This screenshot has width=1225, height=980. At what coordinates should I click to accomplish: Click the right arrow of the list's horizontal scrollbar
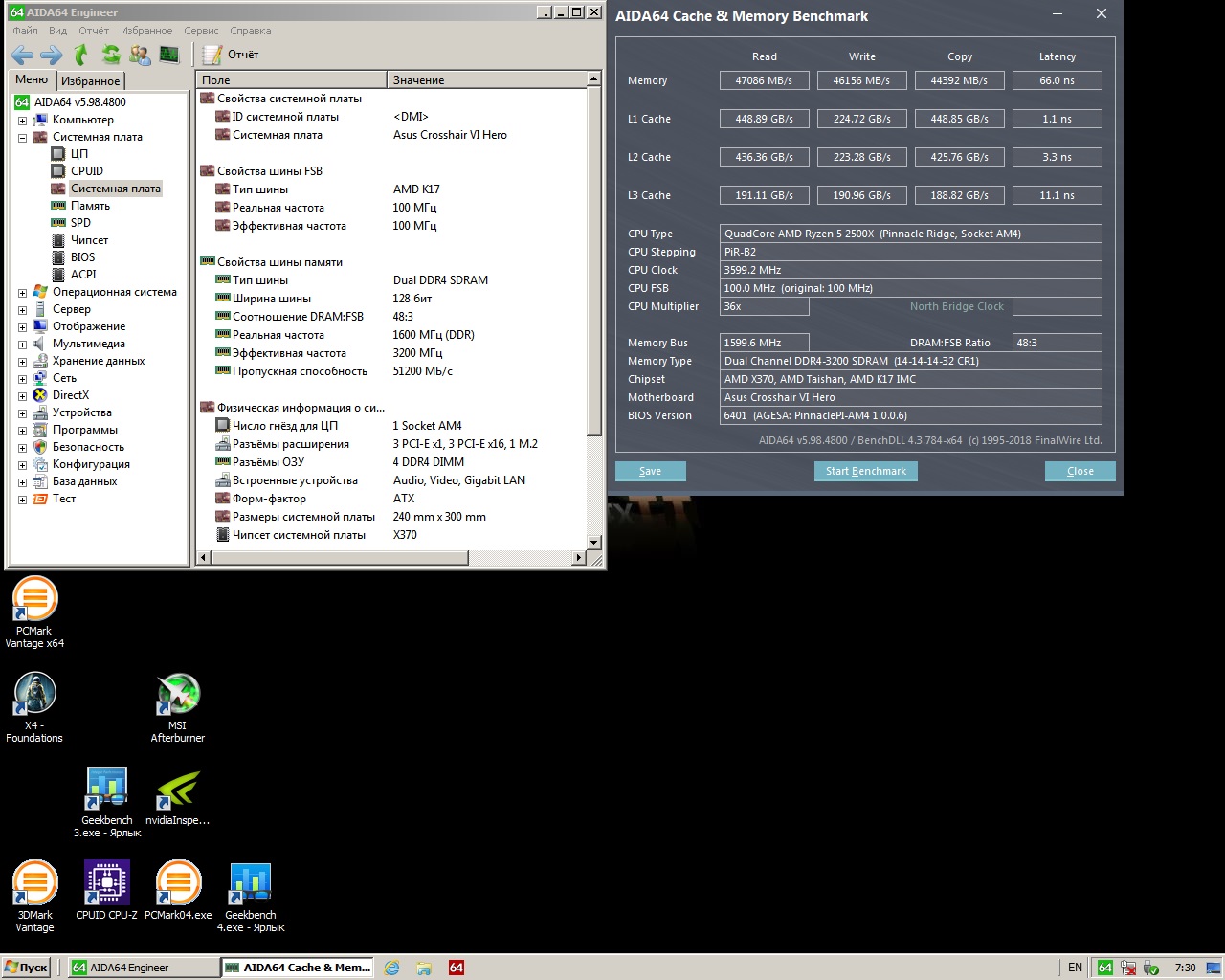click(578, 558)
